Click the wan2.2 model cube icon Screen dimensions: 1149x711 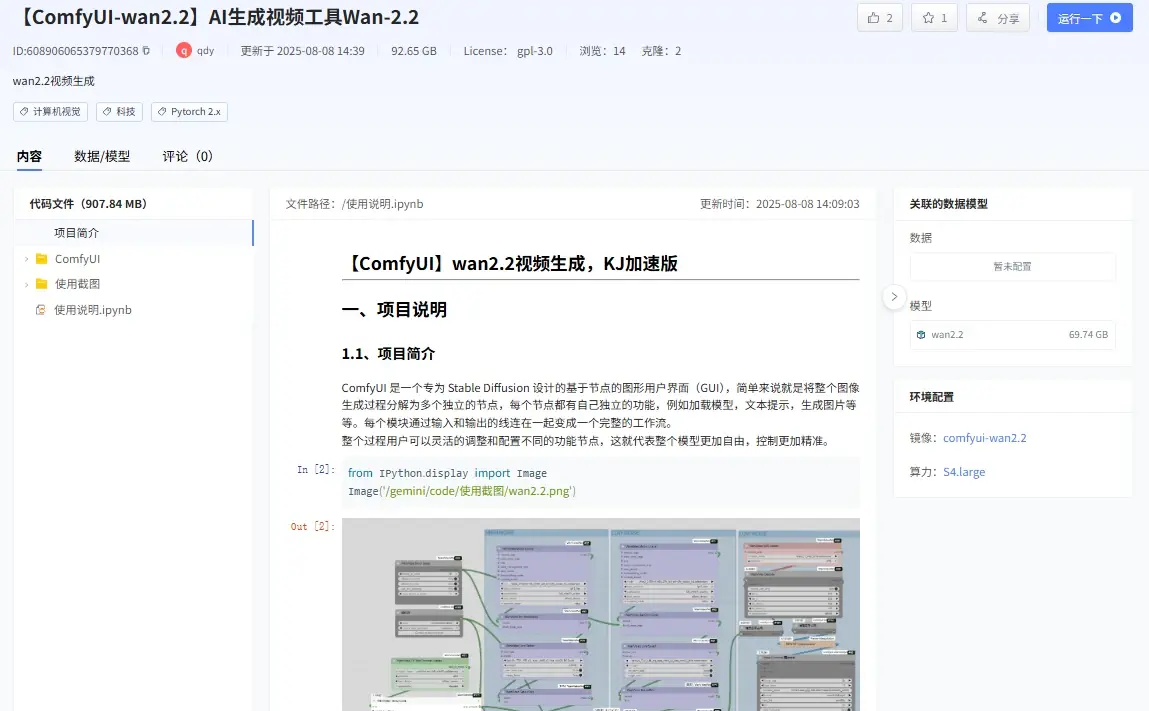point(921,335)
